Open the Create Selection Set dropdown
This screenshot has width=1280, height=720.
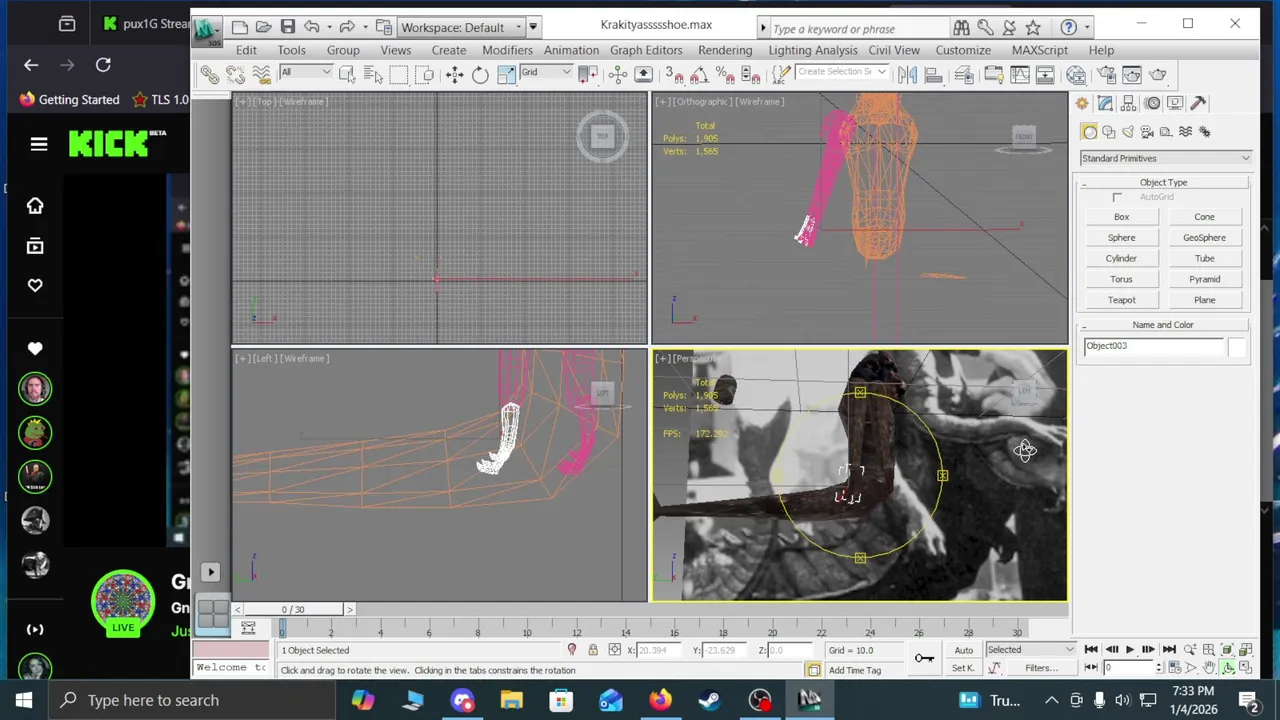[x=842, y=72]
